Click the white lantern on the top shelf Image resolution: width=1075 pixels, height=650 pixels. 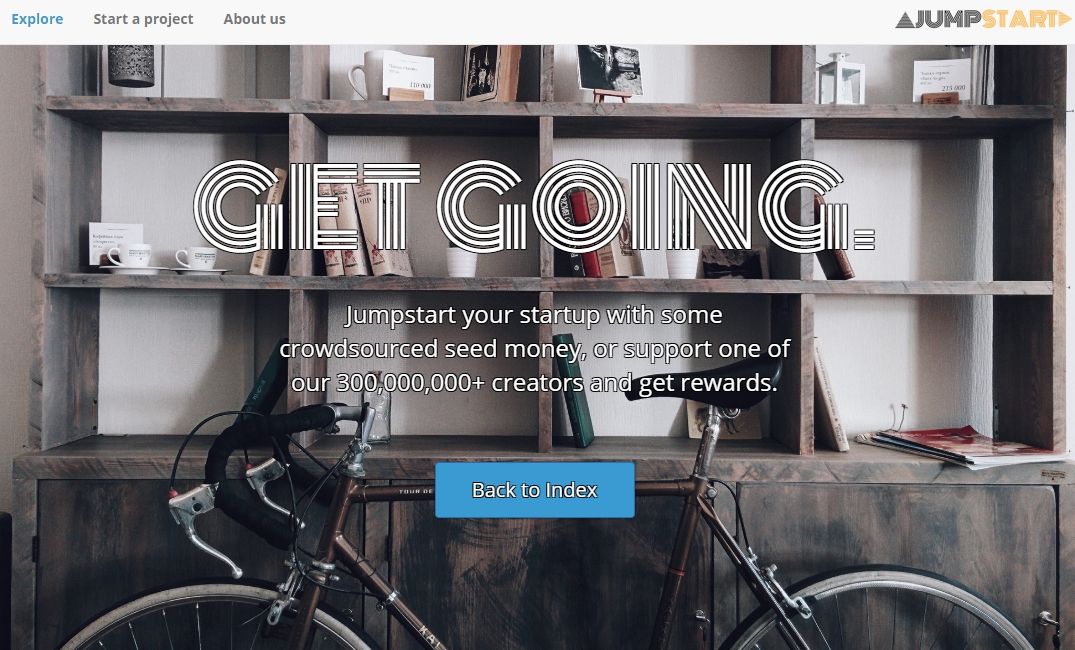841,78
